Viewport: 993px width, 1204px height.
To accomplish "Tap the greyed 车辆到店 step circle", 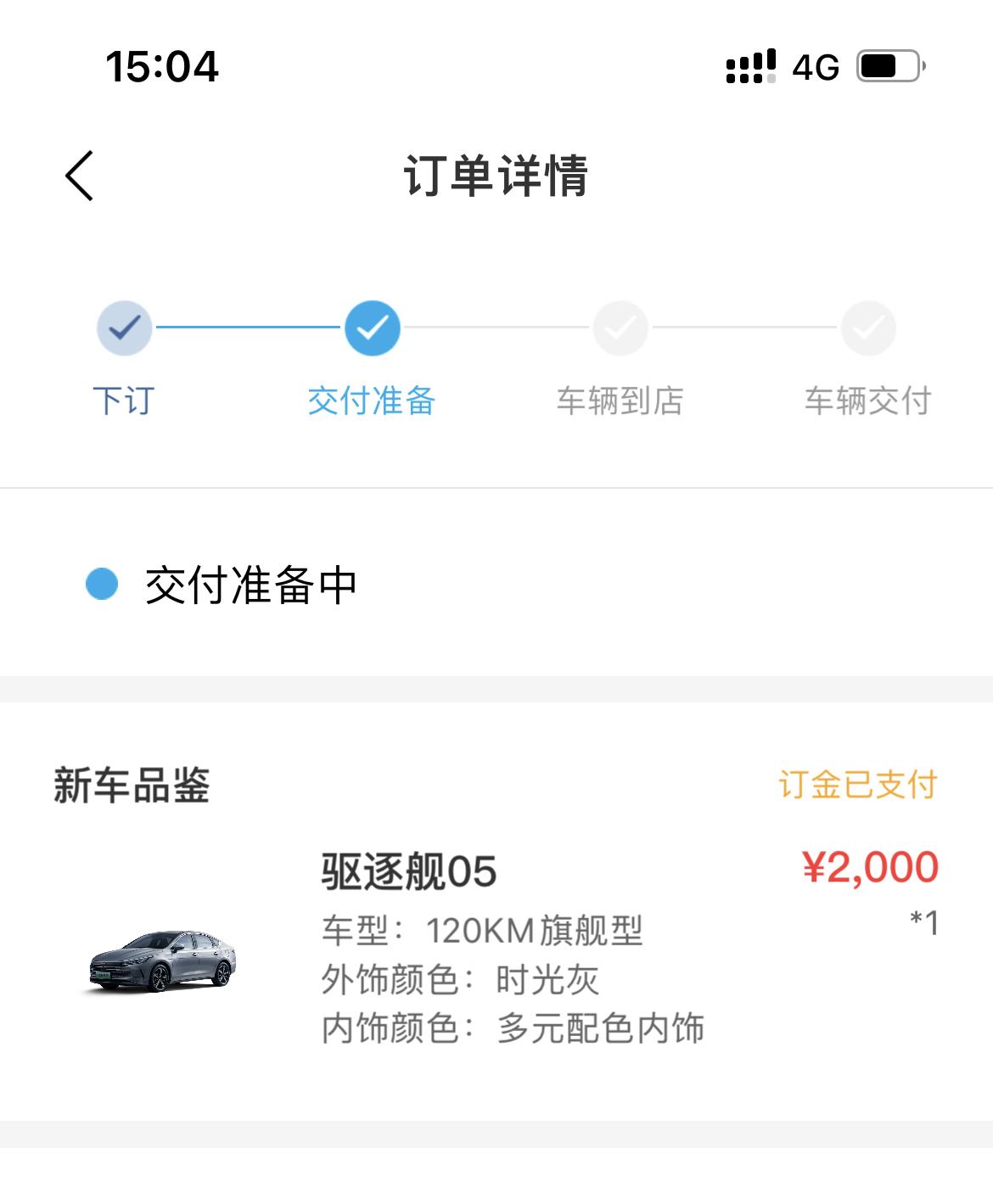I will pos(620,328).
